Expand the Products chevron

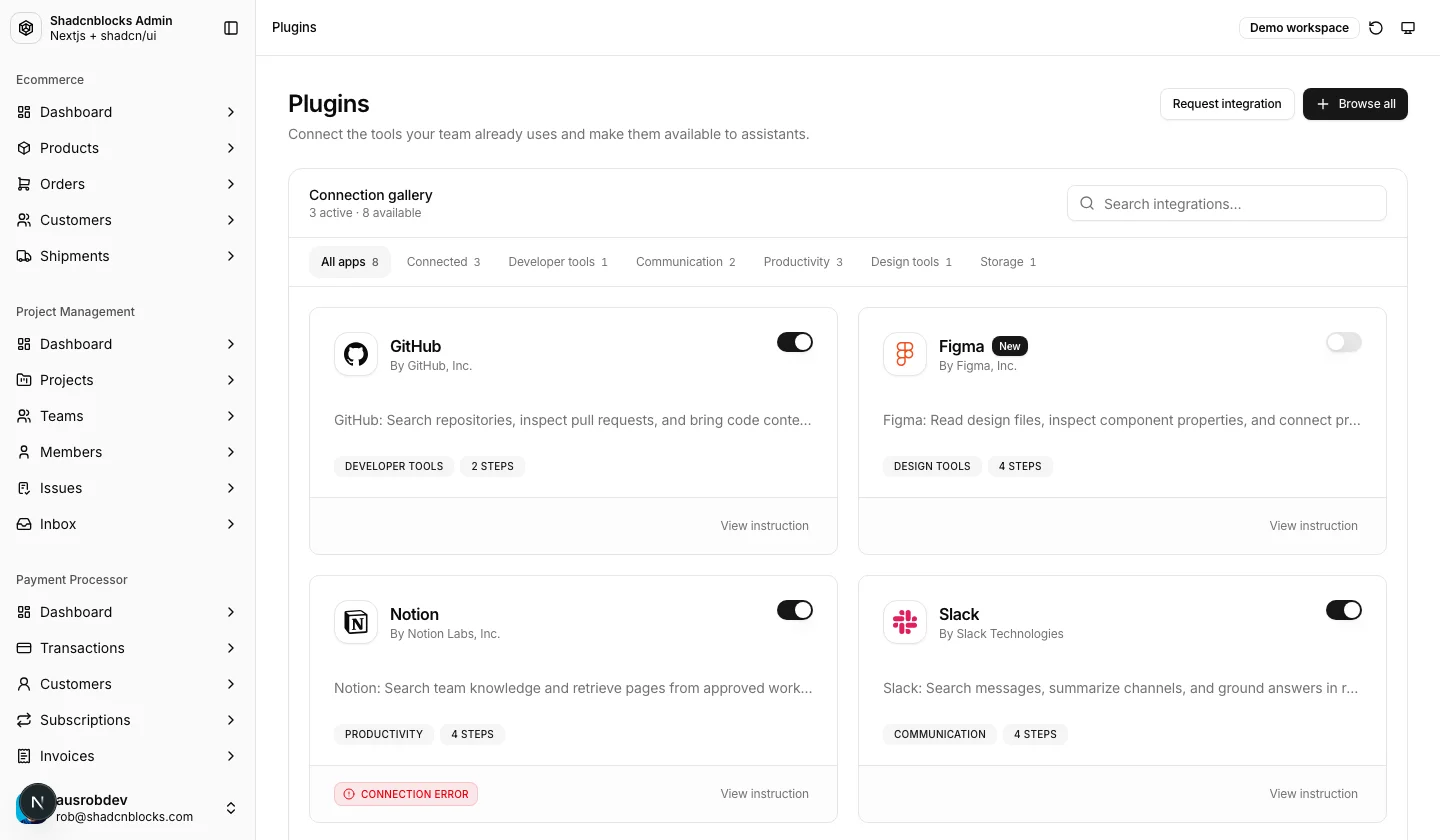[x=231, y=148]
